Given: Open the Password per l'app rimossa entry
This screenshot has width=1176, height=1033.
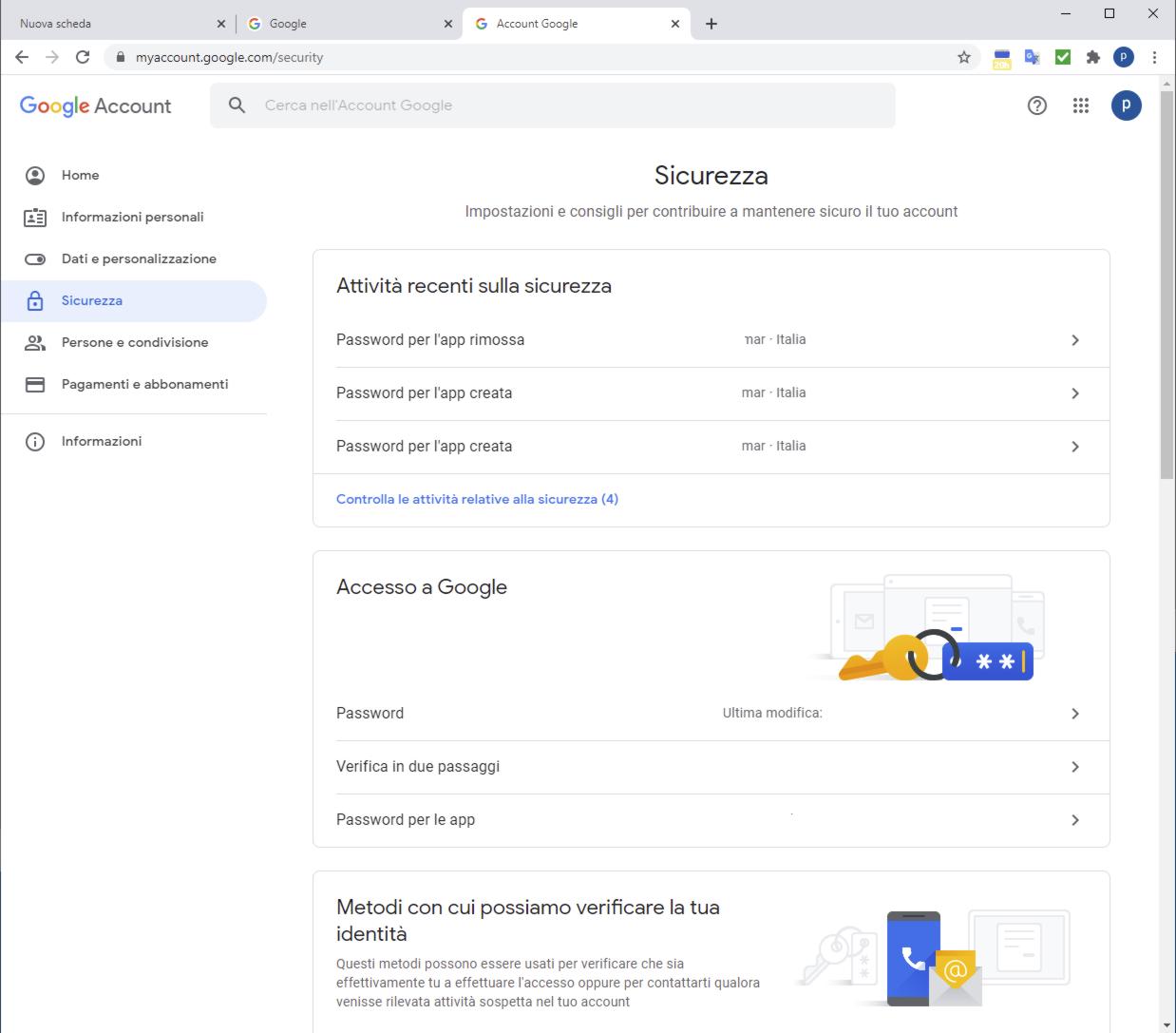Looking at the screenshot, I should (711, 340).
